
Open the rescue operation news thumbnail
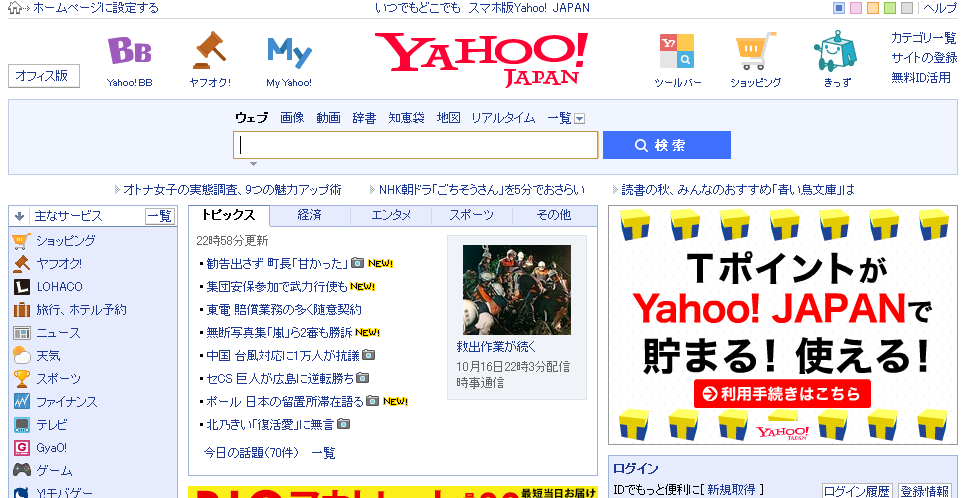point(516,290)
